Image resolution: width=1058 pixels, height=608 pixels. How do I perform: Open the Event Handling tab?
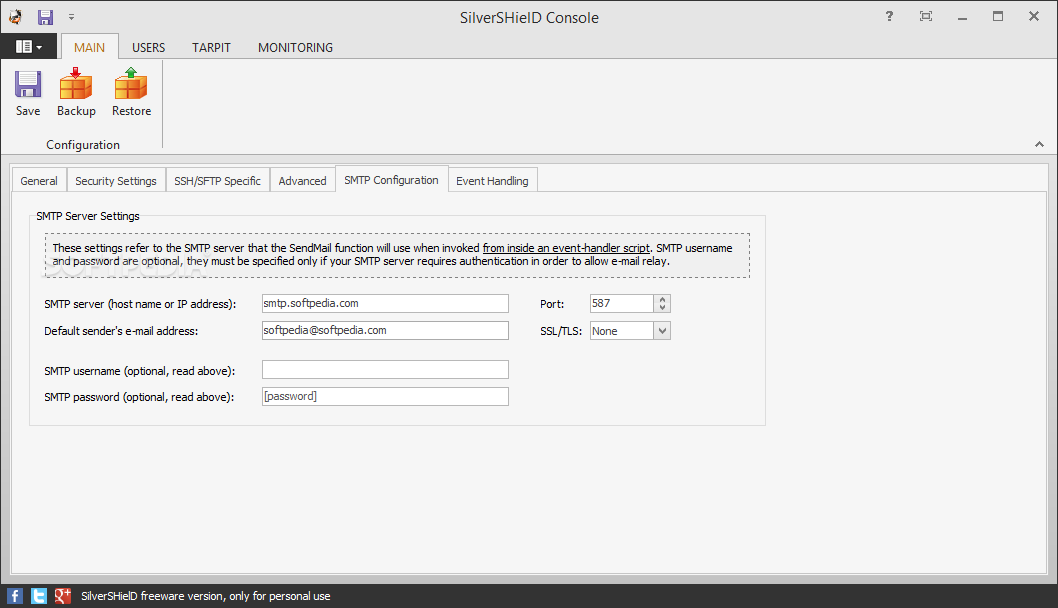pyautogui.click(x=493, y=180)
